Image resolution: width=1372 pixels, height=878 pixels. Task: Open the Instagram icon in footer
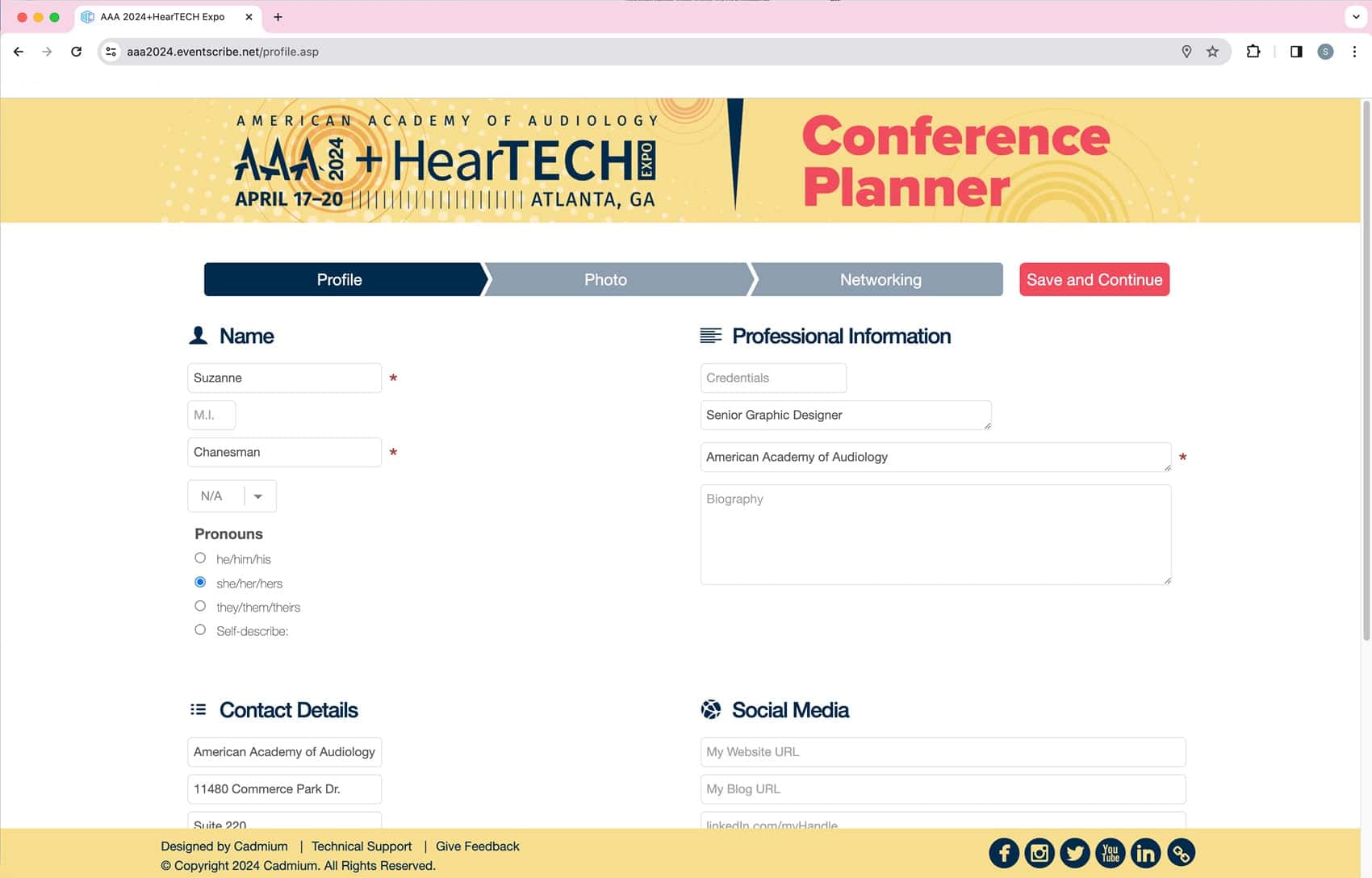click(1039, 853)
